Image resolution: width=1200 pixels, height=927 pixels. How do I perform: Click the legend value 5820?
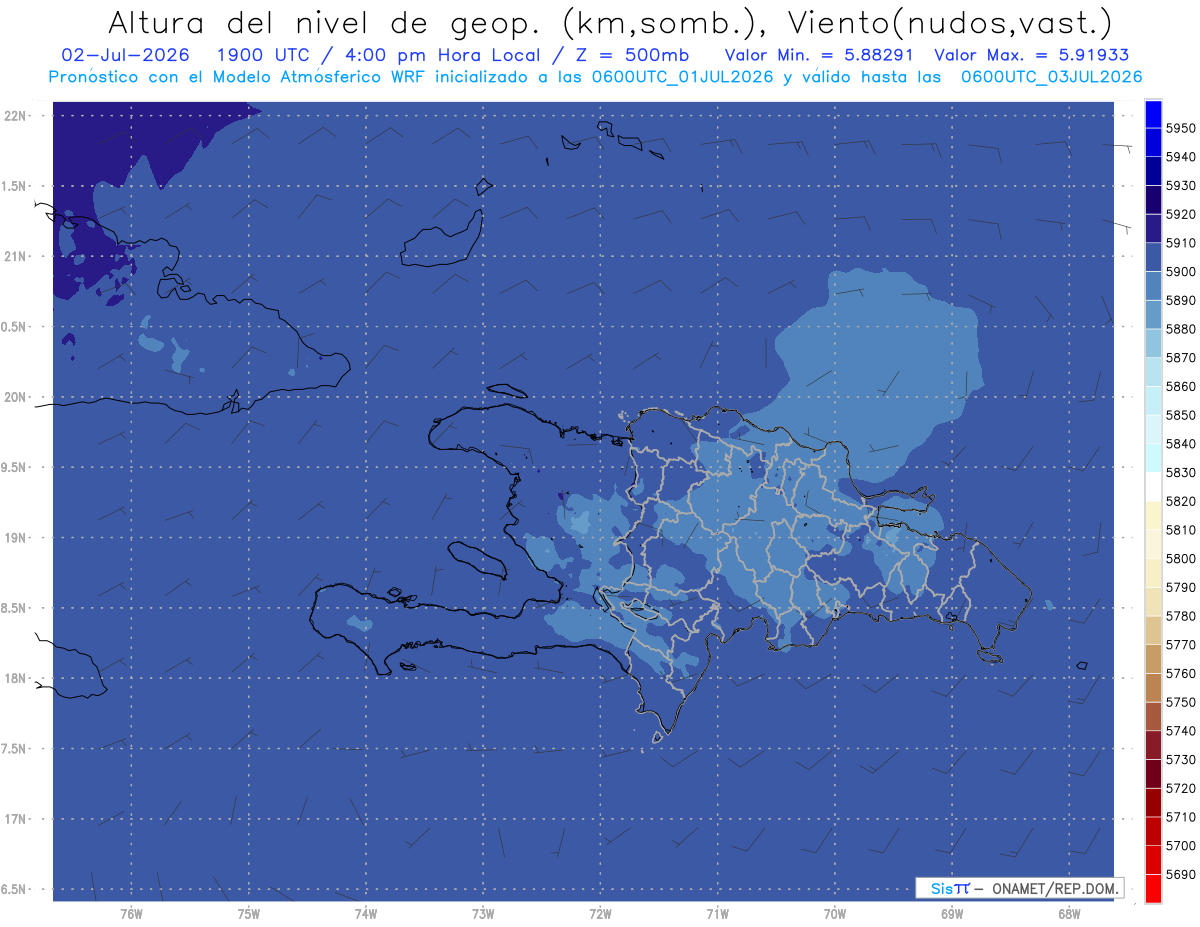[x=1180, y=501]
